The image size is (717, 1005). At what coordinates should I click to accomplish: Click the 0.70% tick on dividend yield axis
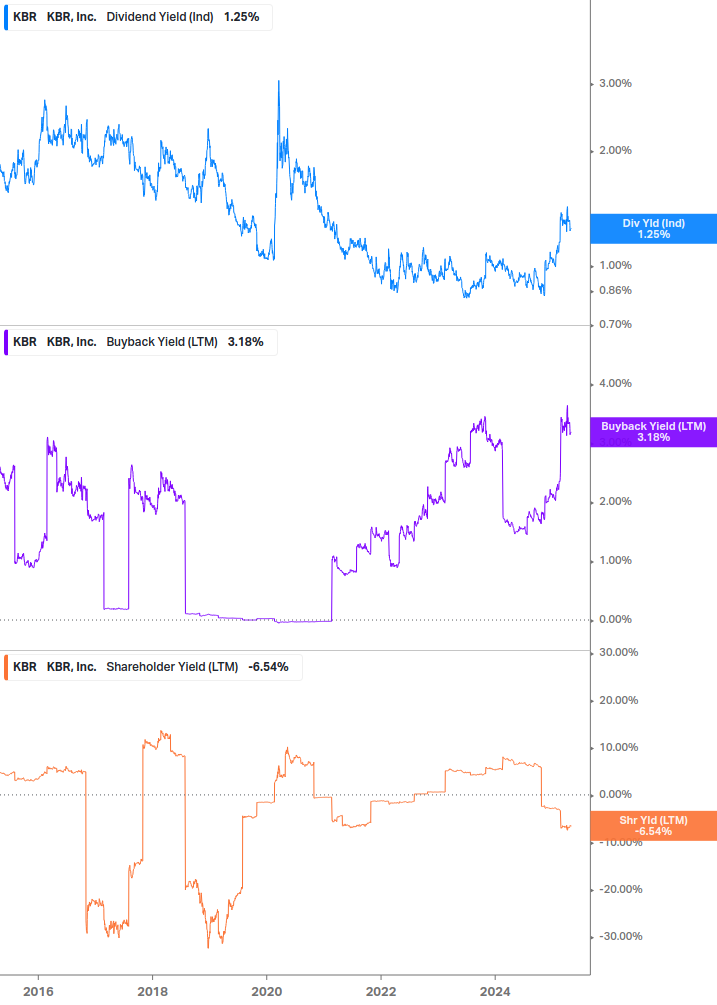615,324
